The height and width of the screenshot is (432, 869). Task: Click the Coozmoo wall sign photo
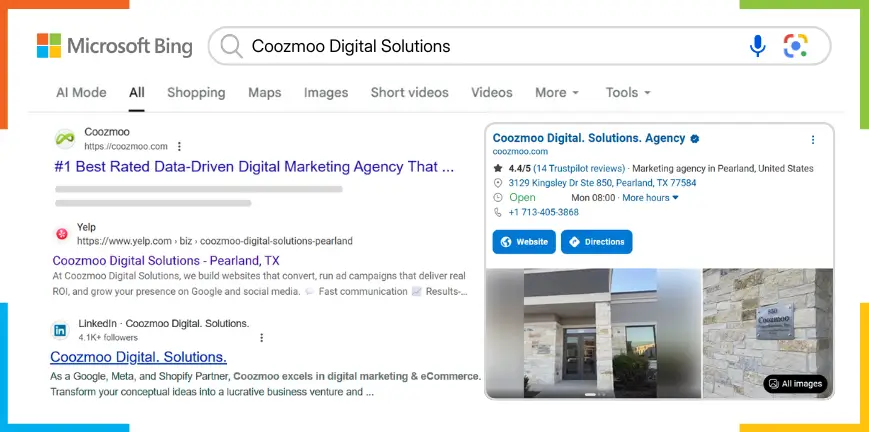click(768, 333)
